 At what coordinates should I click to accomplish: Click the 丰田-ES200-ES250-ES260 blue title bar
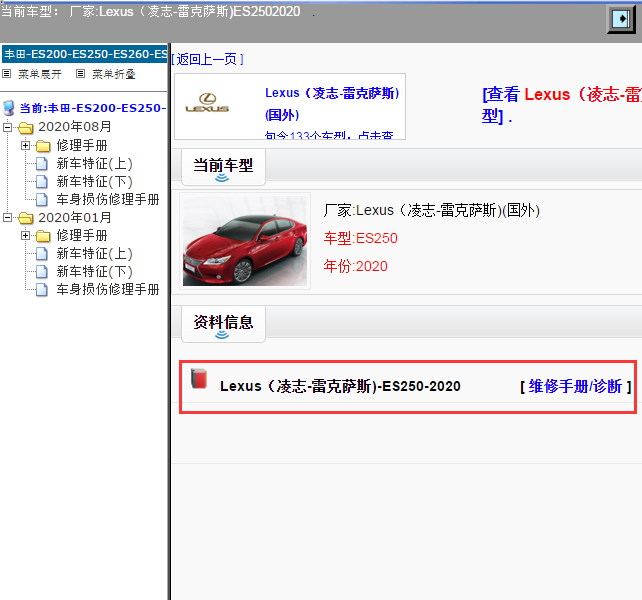[x=85, y=54]
